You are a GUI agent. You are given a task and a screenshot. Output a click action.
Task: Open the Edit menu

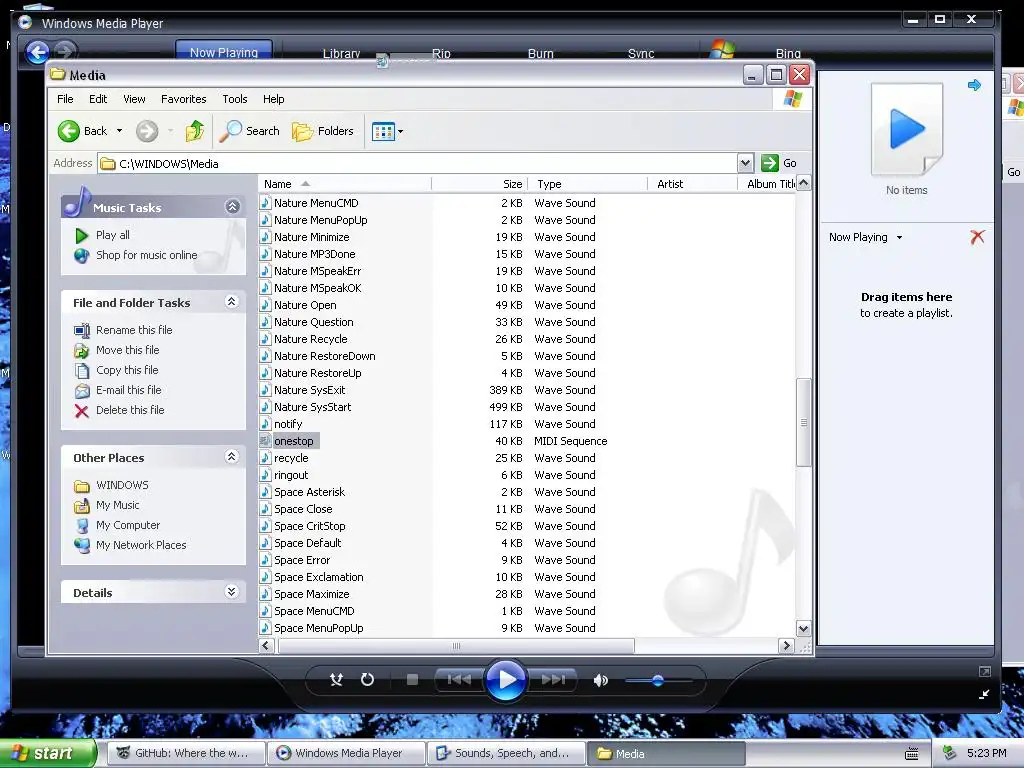click(x=98, y=99)
